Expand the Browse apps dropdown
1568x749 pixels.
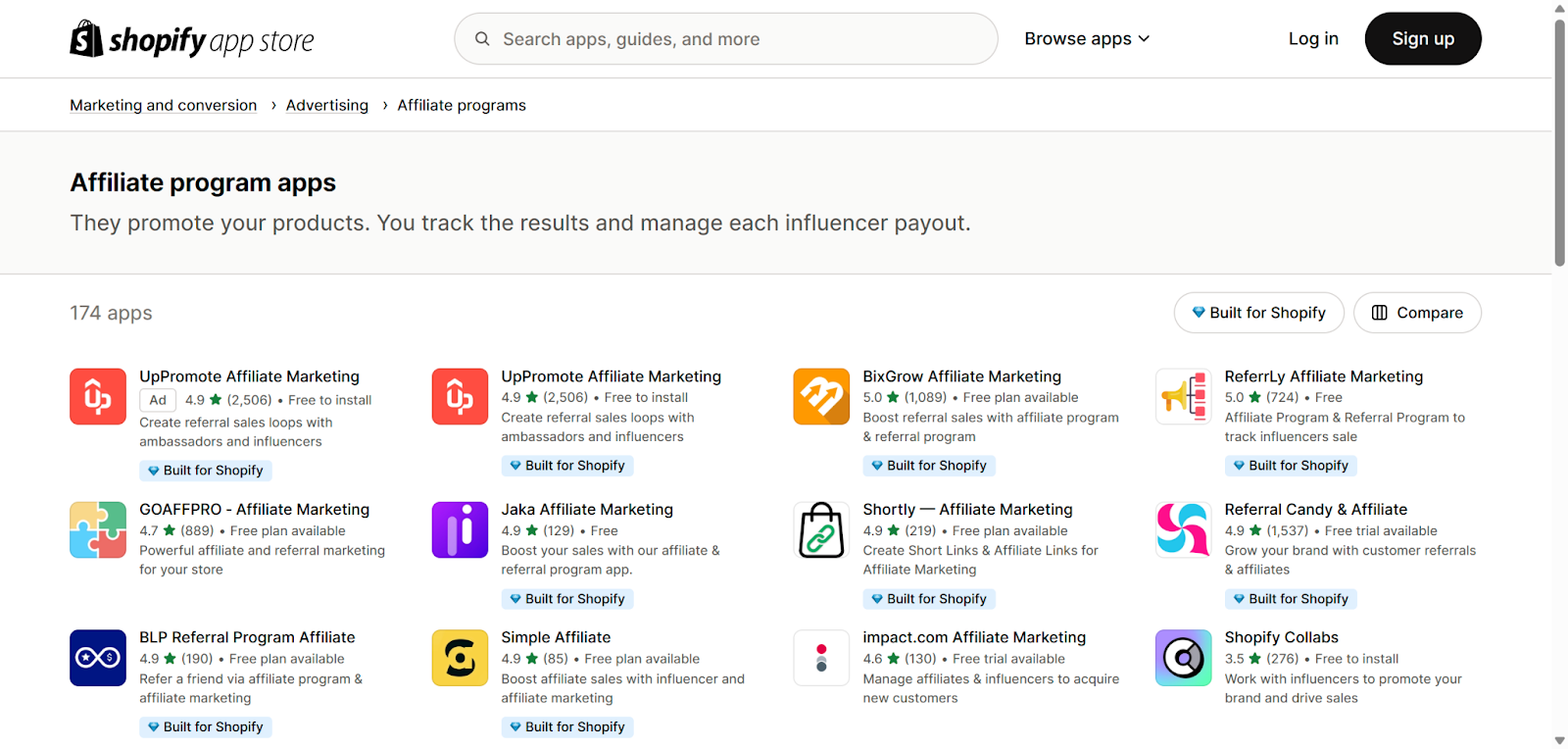tap(1087, 39)
